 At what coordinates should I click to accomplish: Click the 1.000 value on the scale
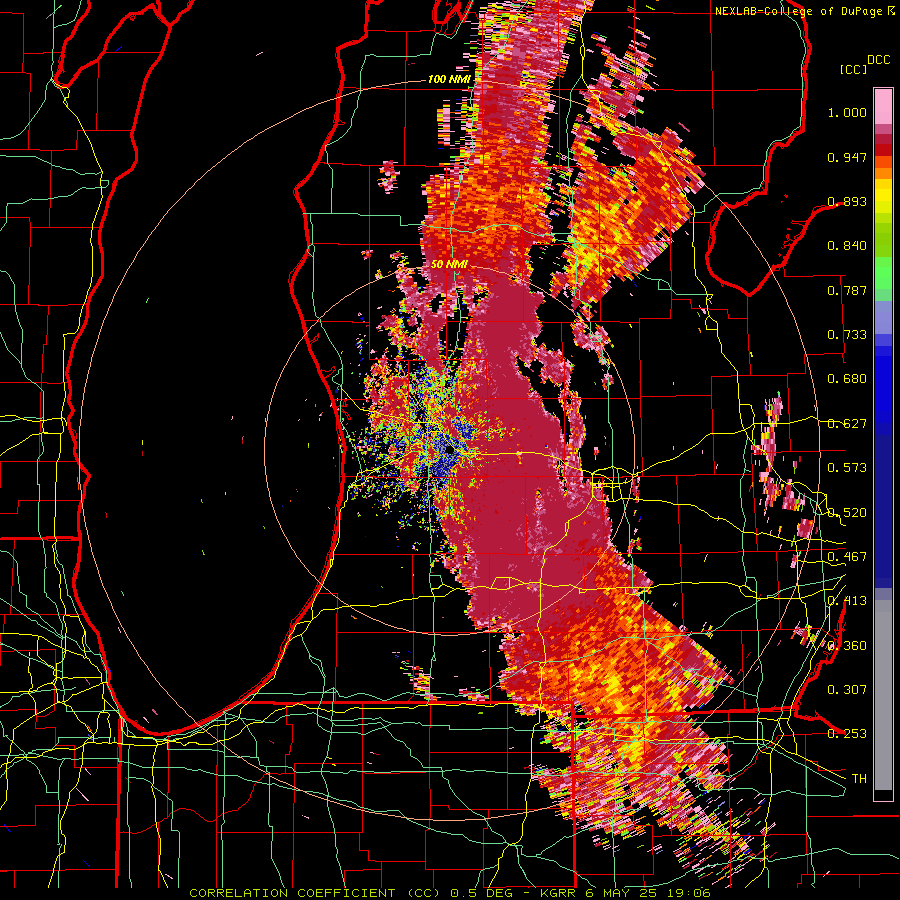(847, 112)
